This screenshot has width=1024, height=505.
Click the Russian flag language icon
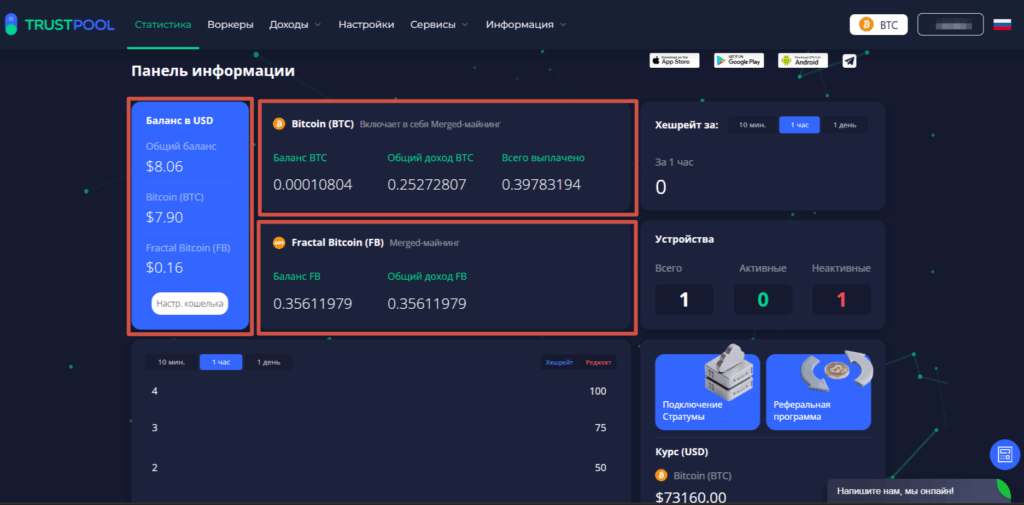(1001, 24)
